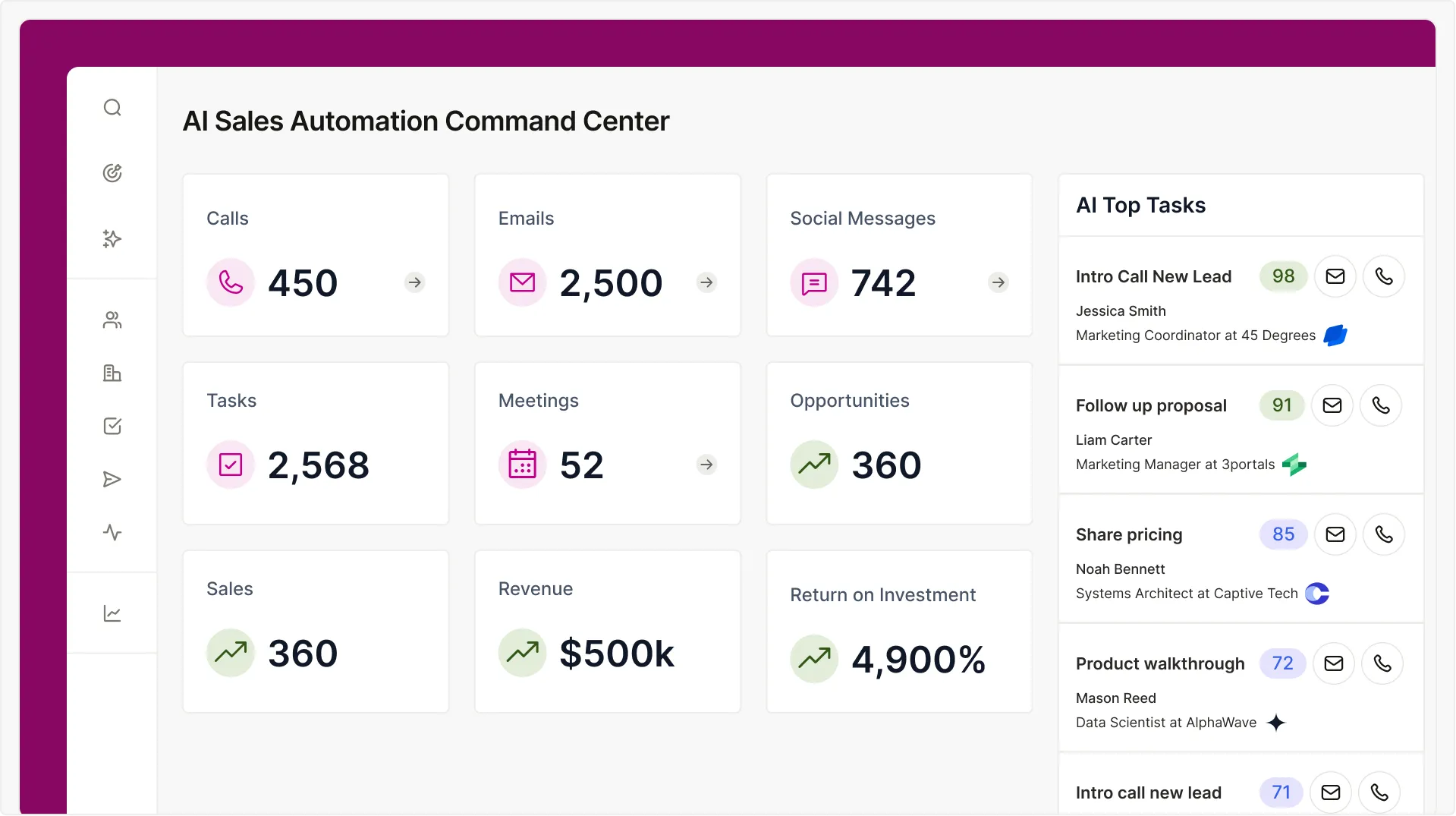Screen dimensions: 1456x816
Task: Open Social Messages details arrow
Action: pyautogui.click(x=998, y=282)
